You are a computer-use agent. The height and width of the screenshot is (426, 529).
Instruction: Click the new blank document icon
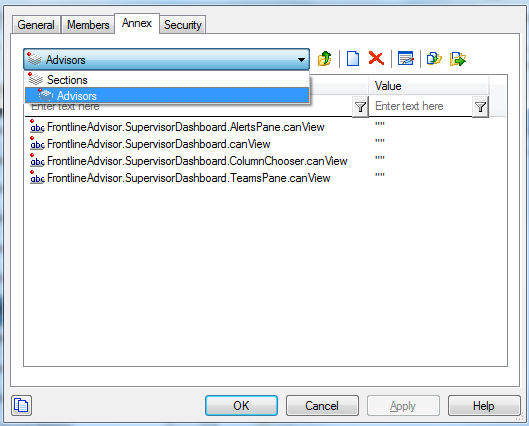[353, 59]
